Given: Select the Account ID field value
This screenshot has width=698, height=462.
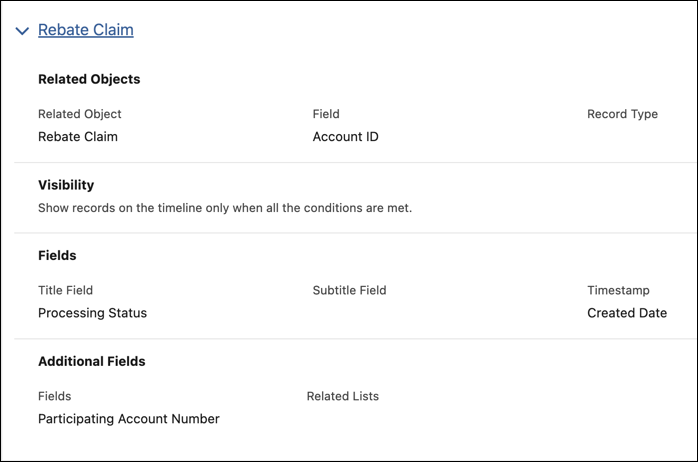Looking at the screenshot, I should pos(345,136).
